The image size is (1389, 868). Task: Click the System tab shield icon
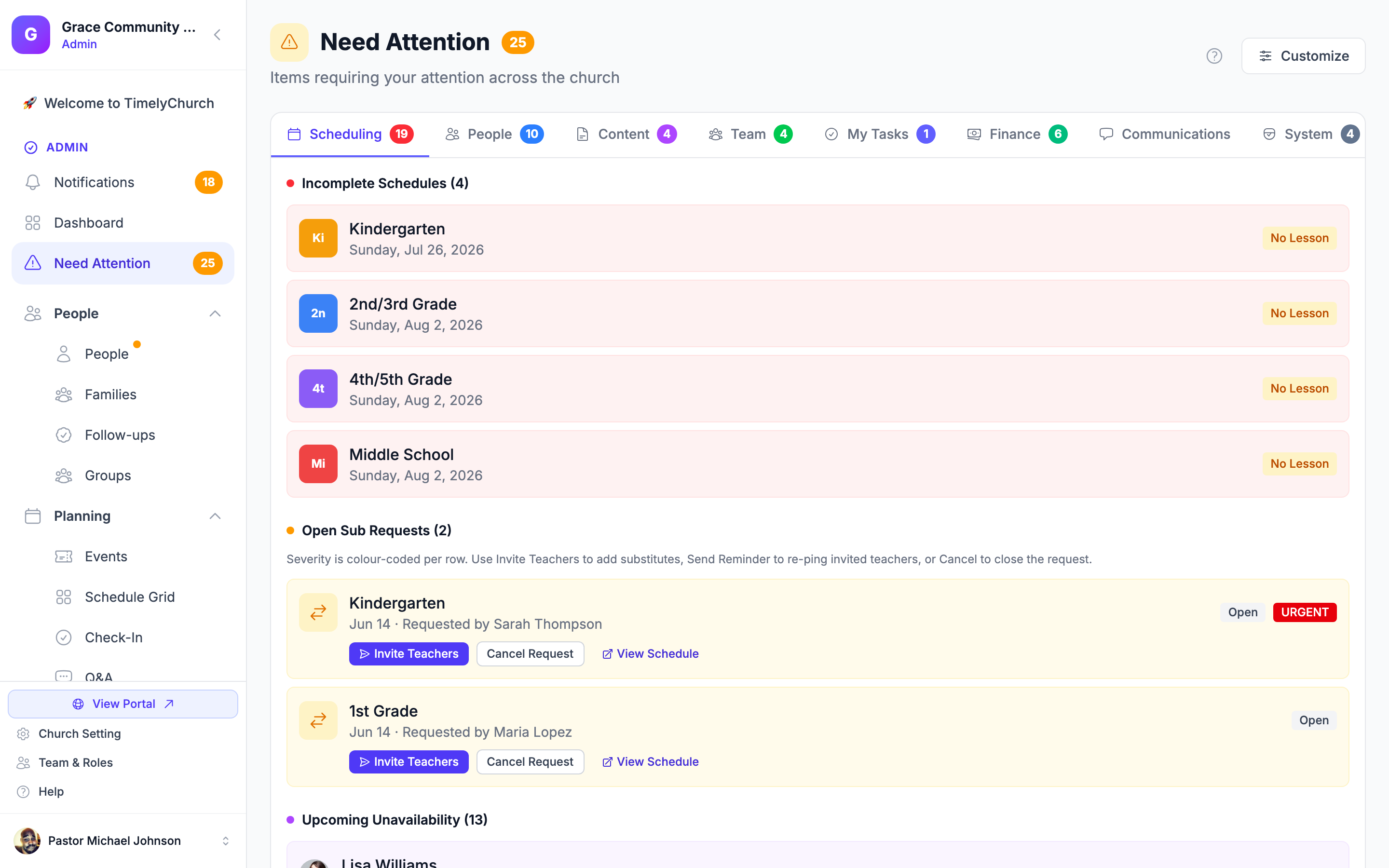pyautogui.click(x=1269, y=134)
